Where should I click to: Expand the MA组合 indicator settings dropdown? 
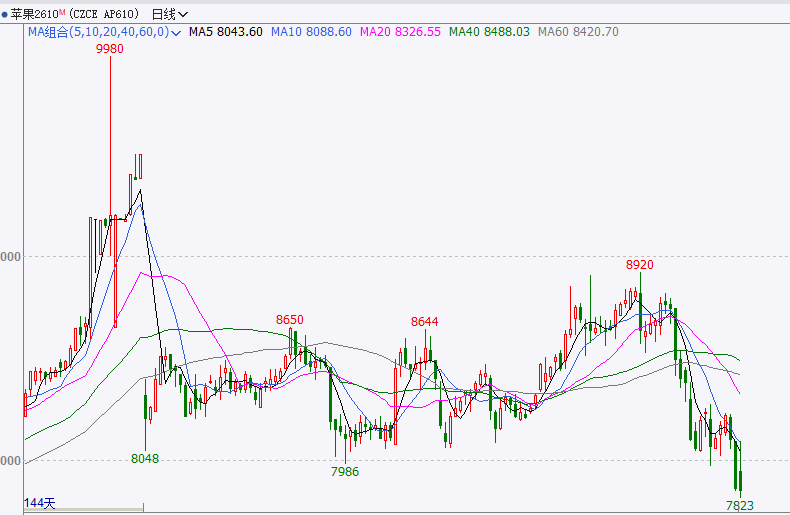click(176, 33)
